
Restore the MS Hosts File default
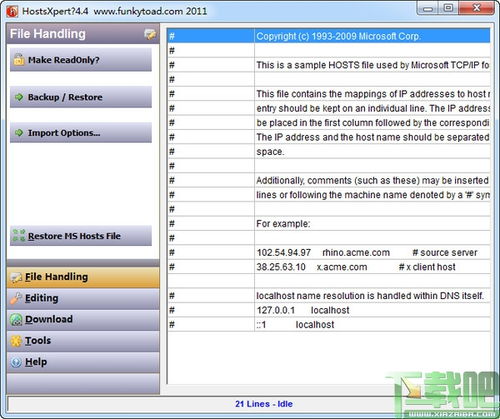(81, 236)
